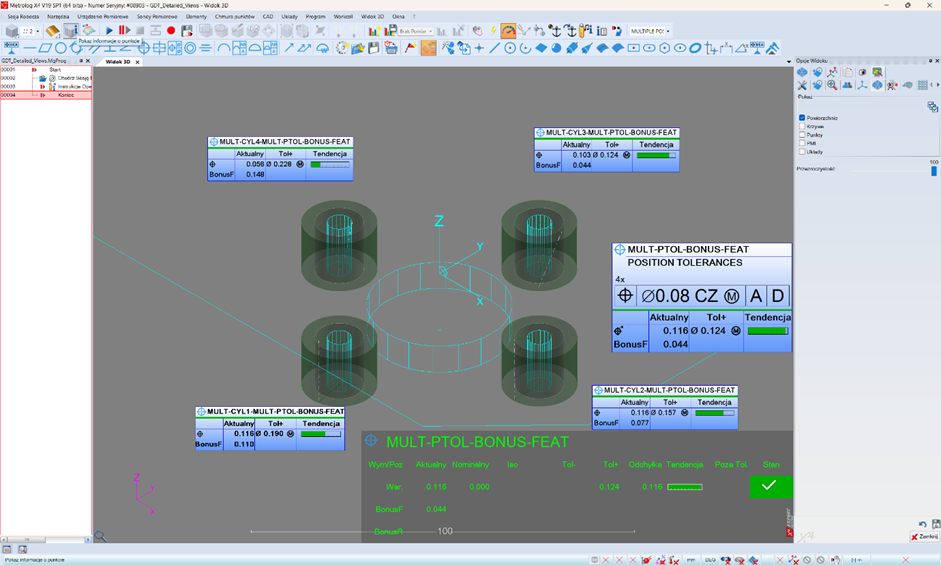The width and height of the screenshot is (941, 565).
Task: Click the blue Play program button
Action: click(109, 30)
